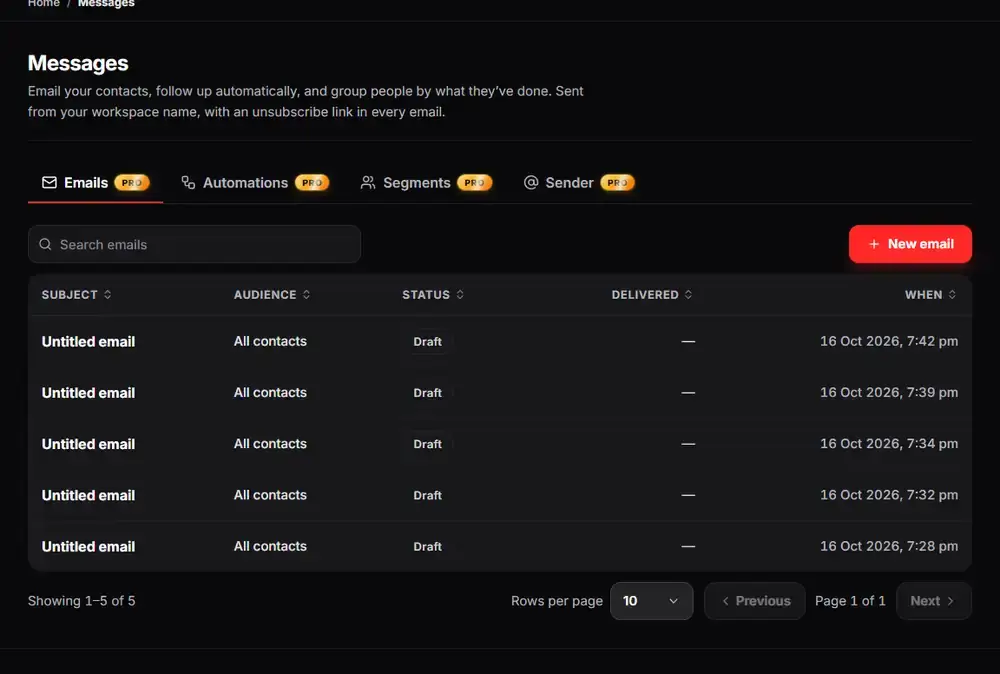Open Untitled email from 7:42 pm

(88, 342)
